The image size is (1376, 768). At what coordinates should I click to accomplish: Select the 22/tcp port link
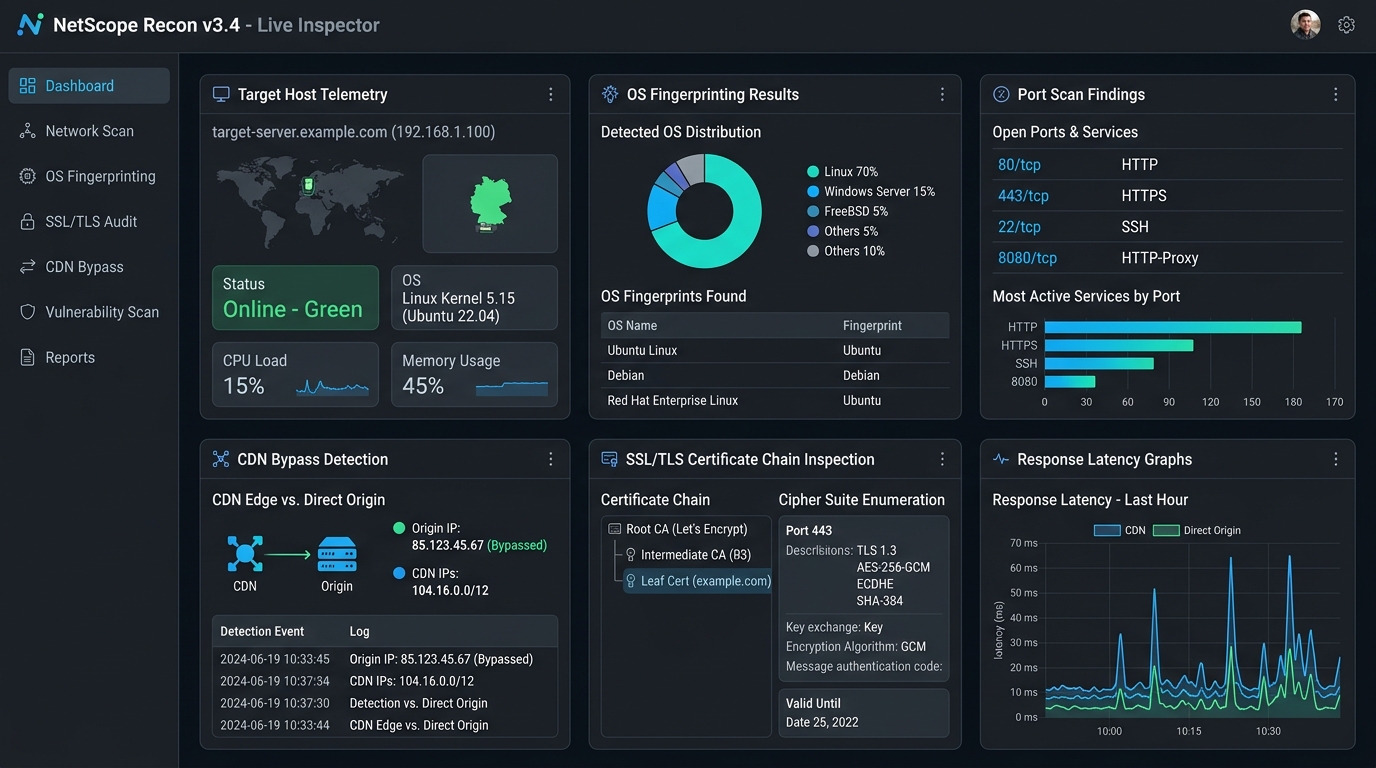(1019, 227)
